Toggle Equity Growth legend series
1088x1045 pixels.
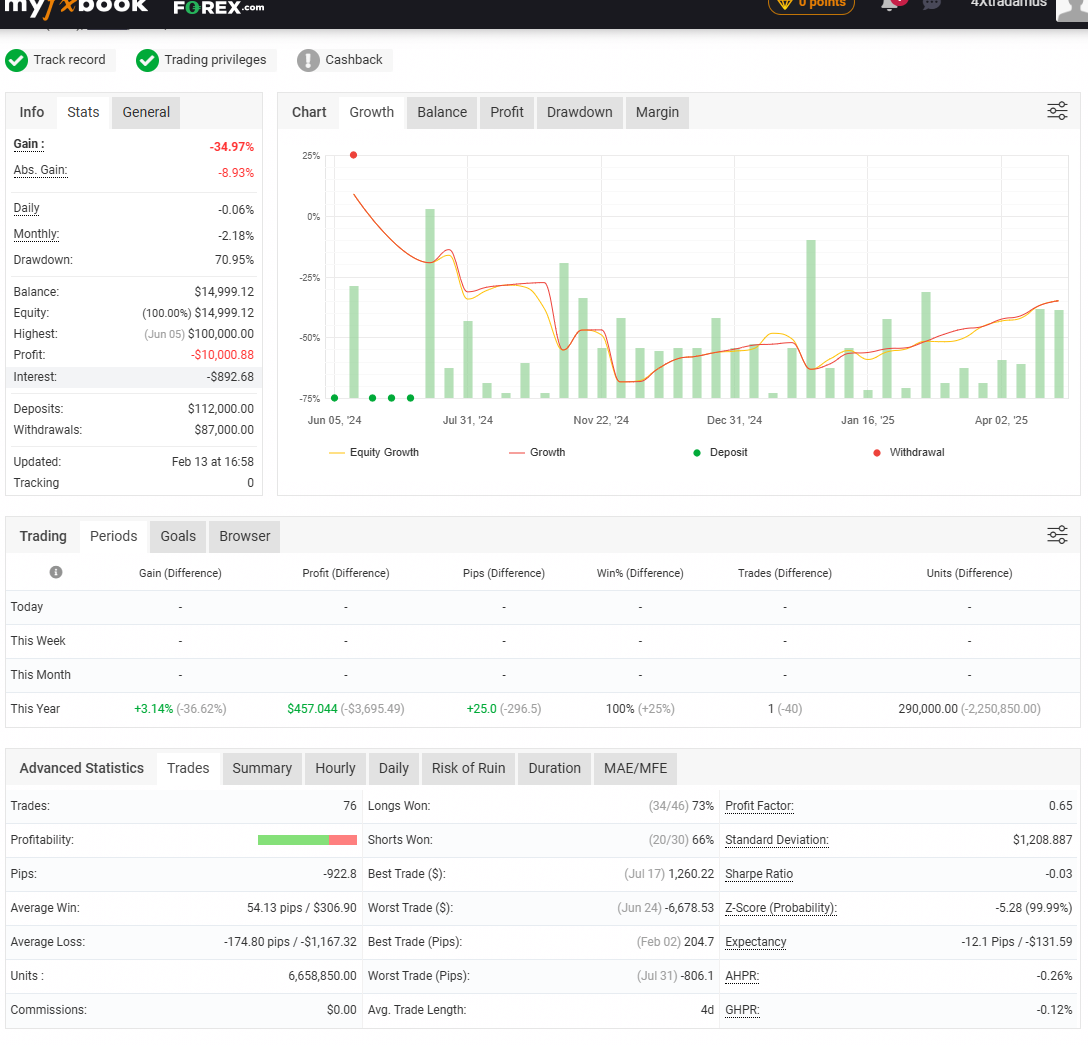coord(374,452)
